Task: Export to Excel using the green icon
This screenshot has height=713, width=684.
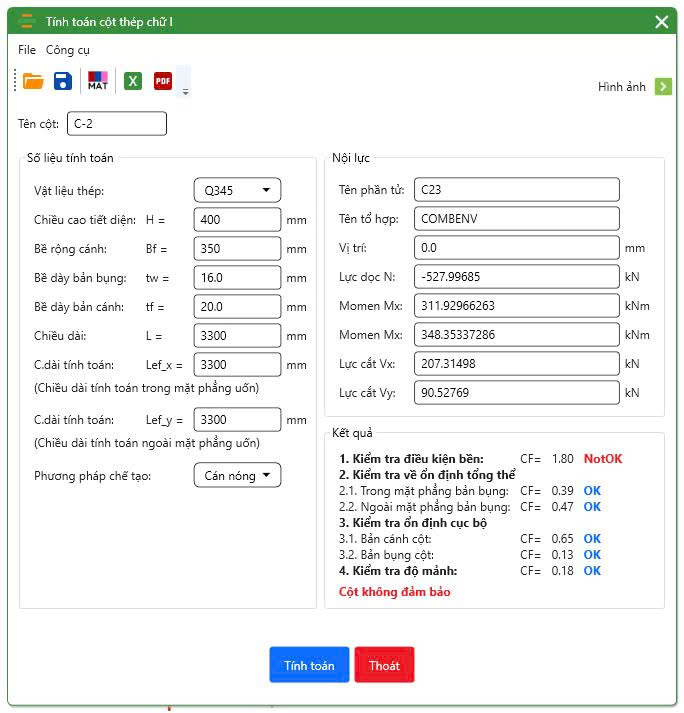Action: [x=132, y=81]
